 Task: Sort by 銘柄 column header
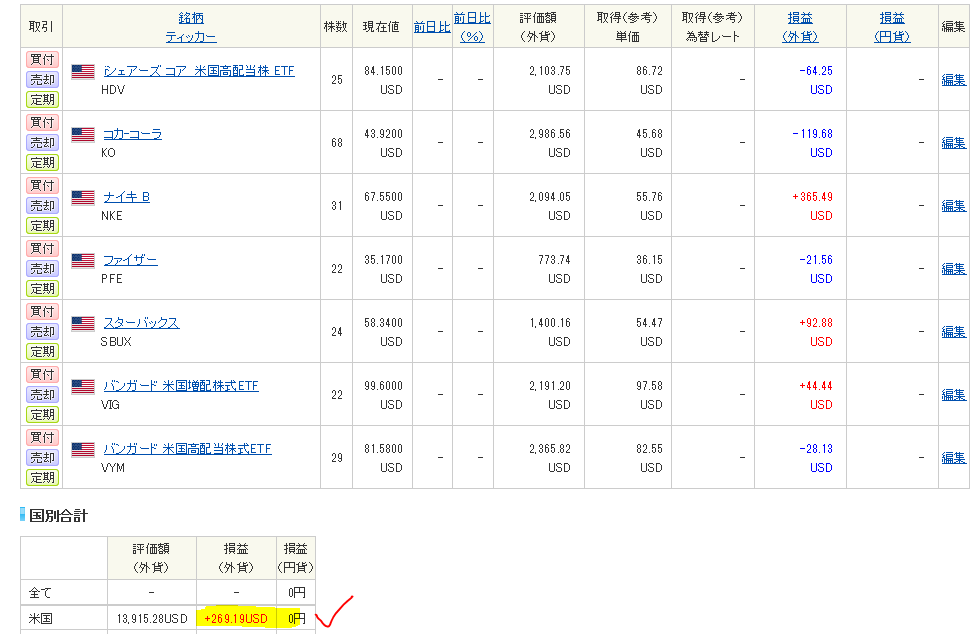click(x=191, y=18)
